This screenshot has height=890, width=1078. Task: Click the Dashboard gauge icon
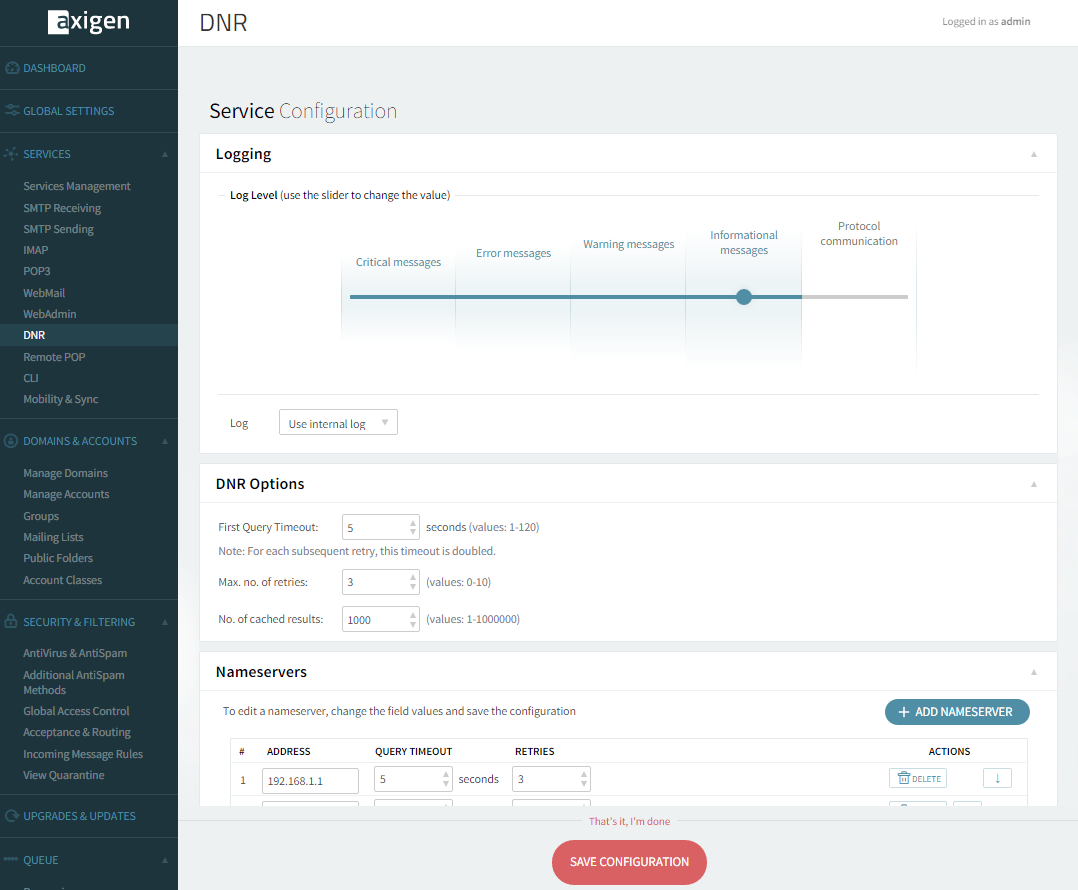point(12,68)
